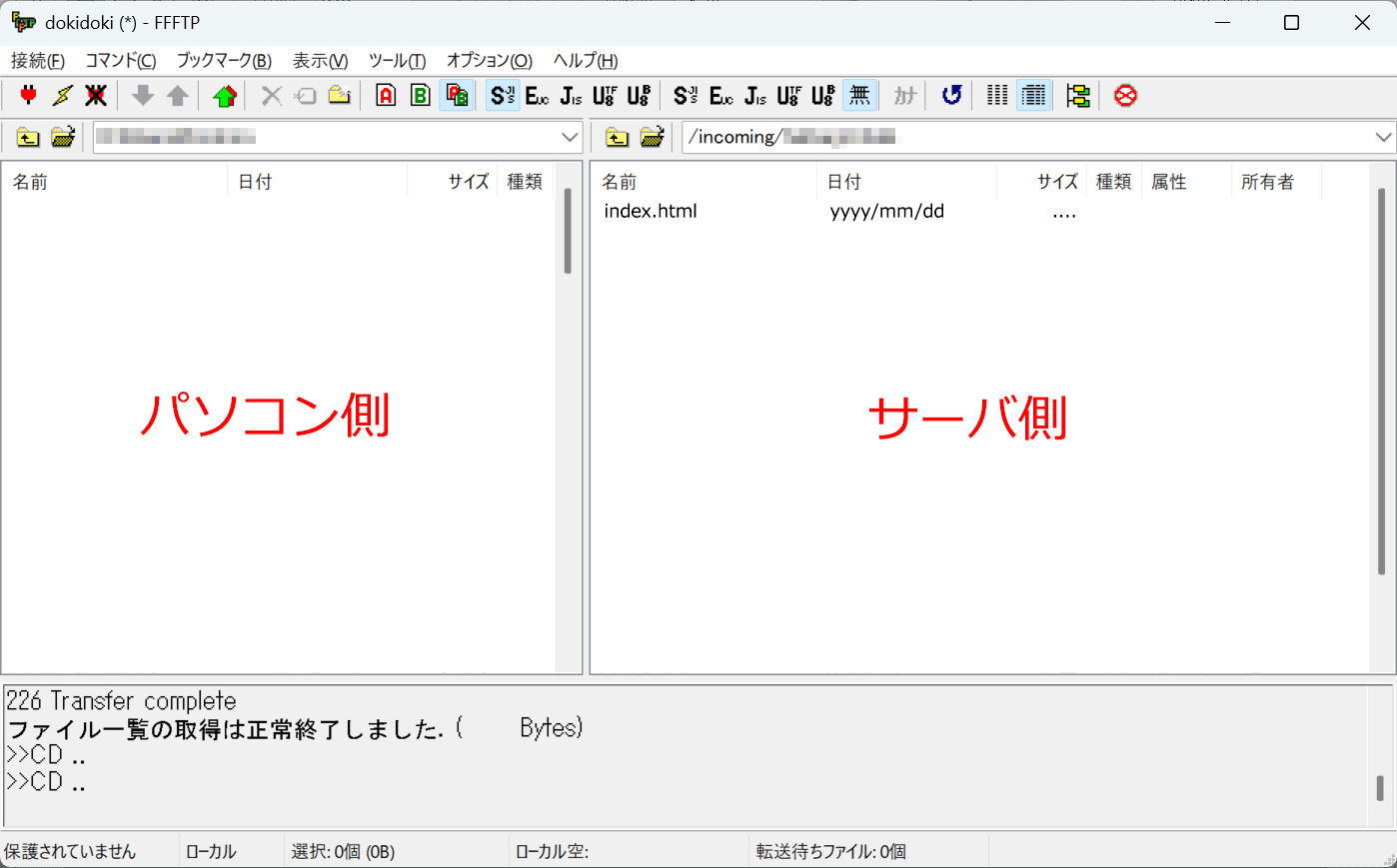Click the green house mirror upload icon
The image size is (1397, 868).
point(225,96)
